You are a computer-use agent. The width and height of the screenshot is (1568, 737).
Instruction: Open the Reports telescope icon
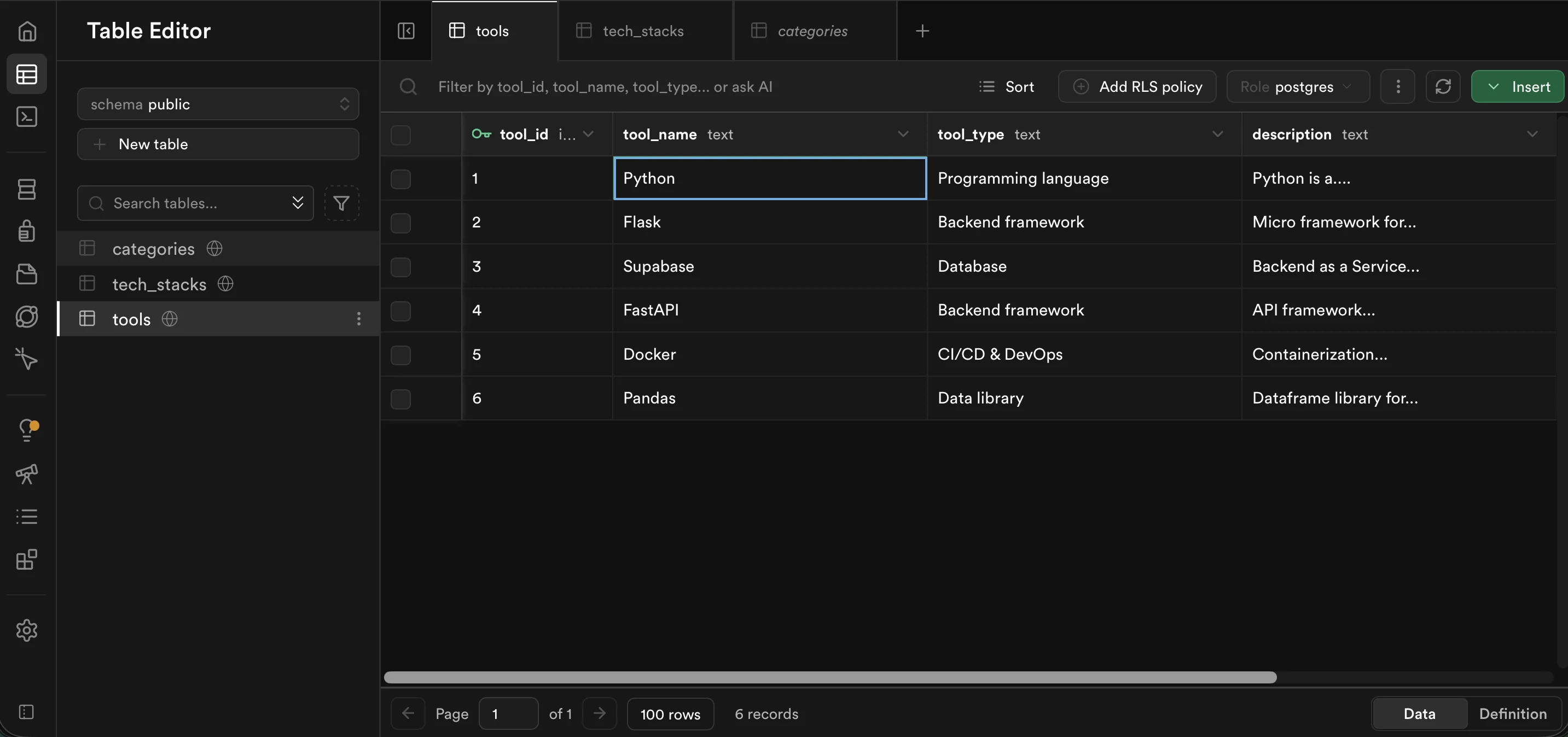(27, 473)
